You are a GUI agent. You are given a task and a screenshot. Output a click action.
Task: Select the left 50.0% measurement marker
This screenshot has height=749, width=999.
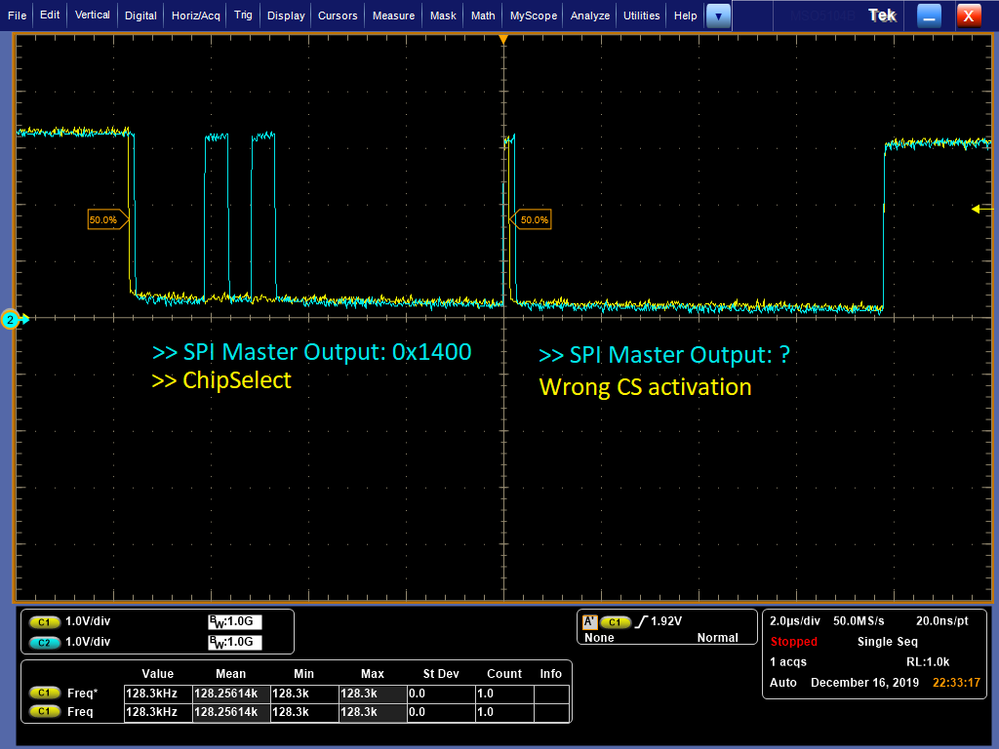[107, 220]
